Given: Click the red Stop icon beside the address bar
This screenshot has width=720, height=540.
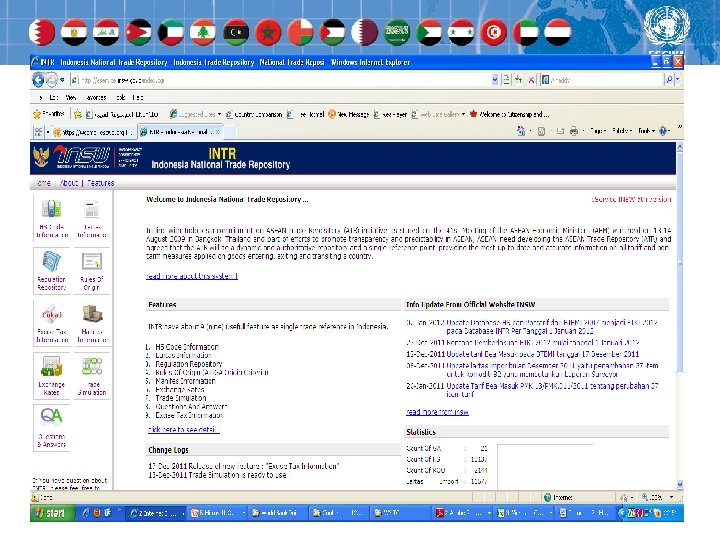Looking at the screenshot, I should [531, 80].
